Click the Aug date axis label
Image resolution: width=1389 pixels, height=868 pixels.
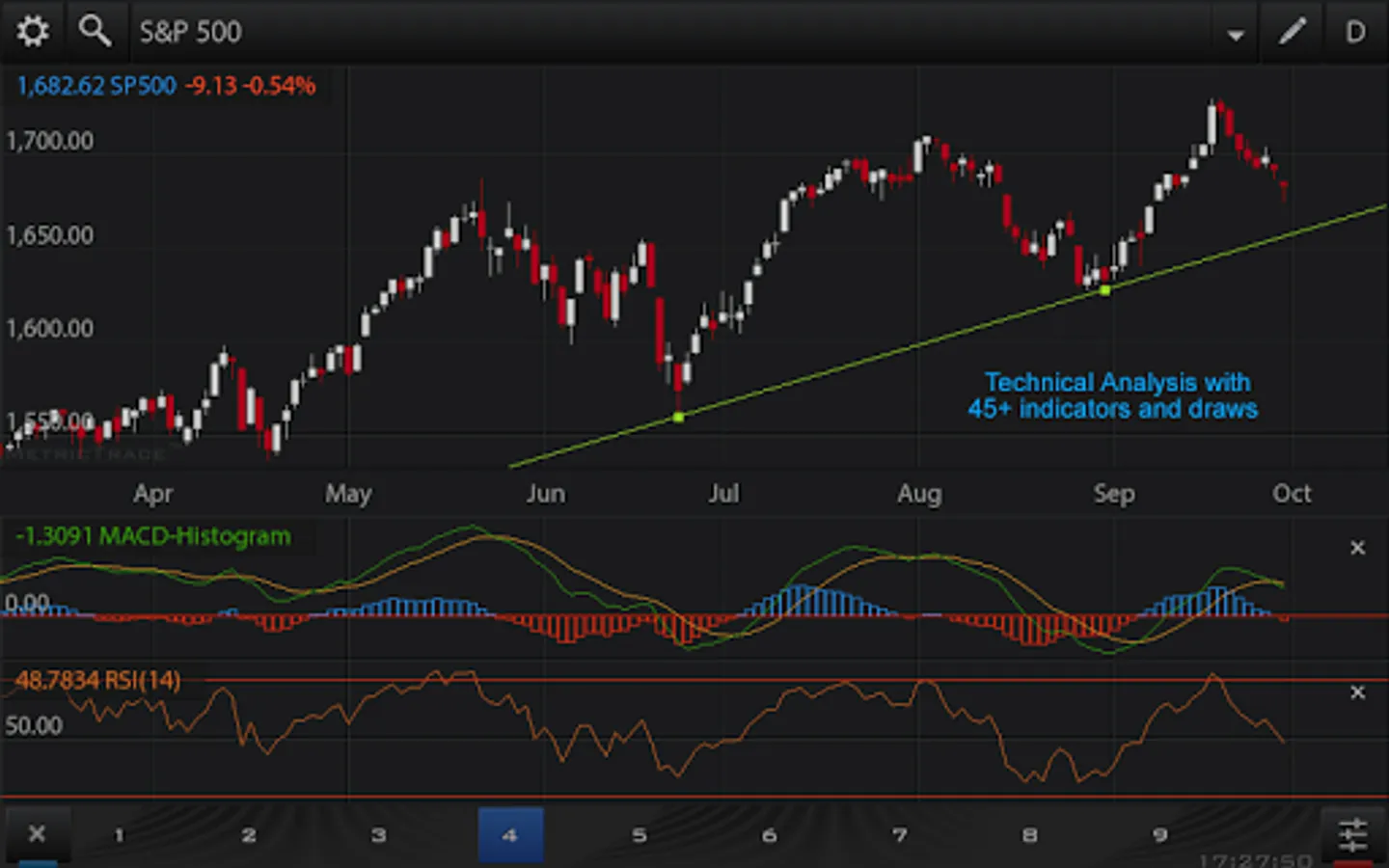[919, 494]
